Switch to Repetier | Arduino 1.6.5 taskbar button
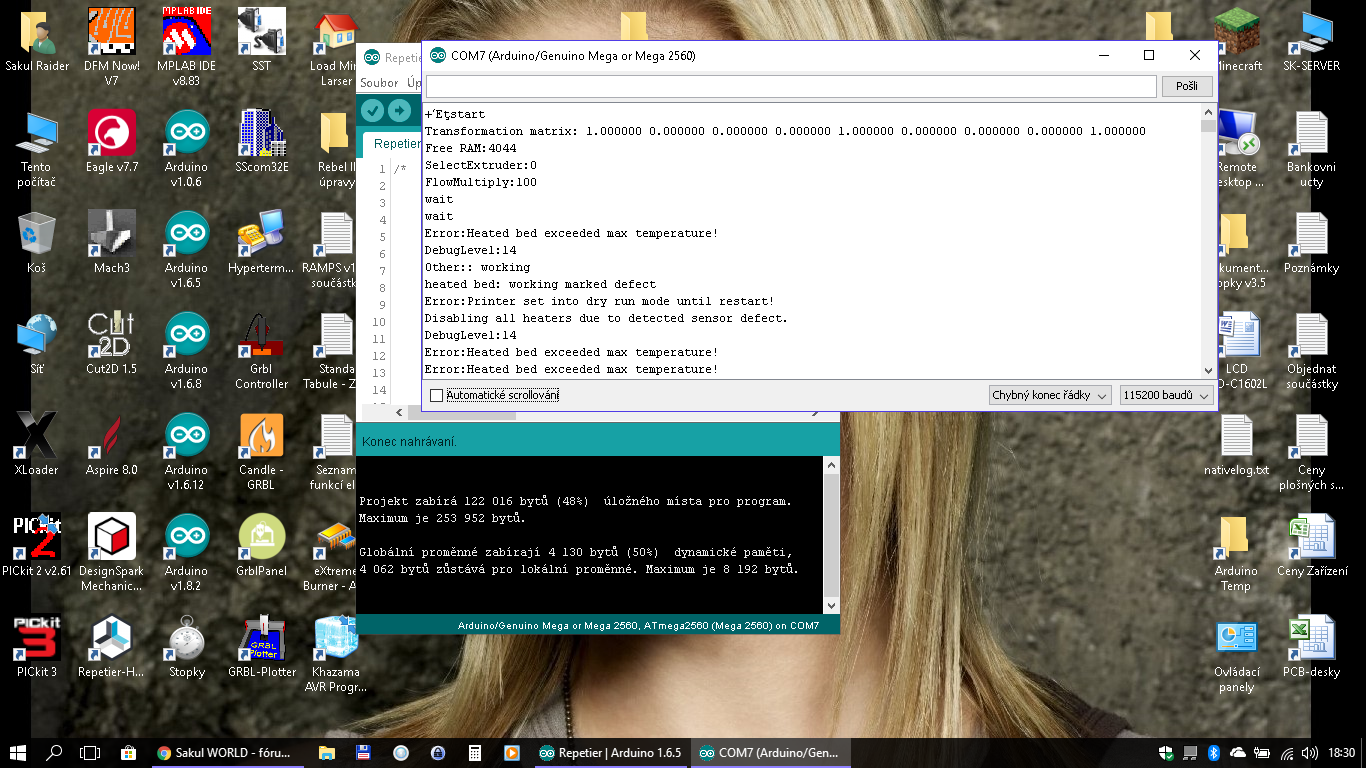This screenshot has width=1366, height=768. [611, 753]
